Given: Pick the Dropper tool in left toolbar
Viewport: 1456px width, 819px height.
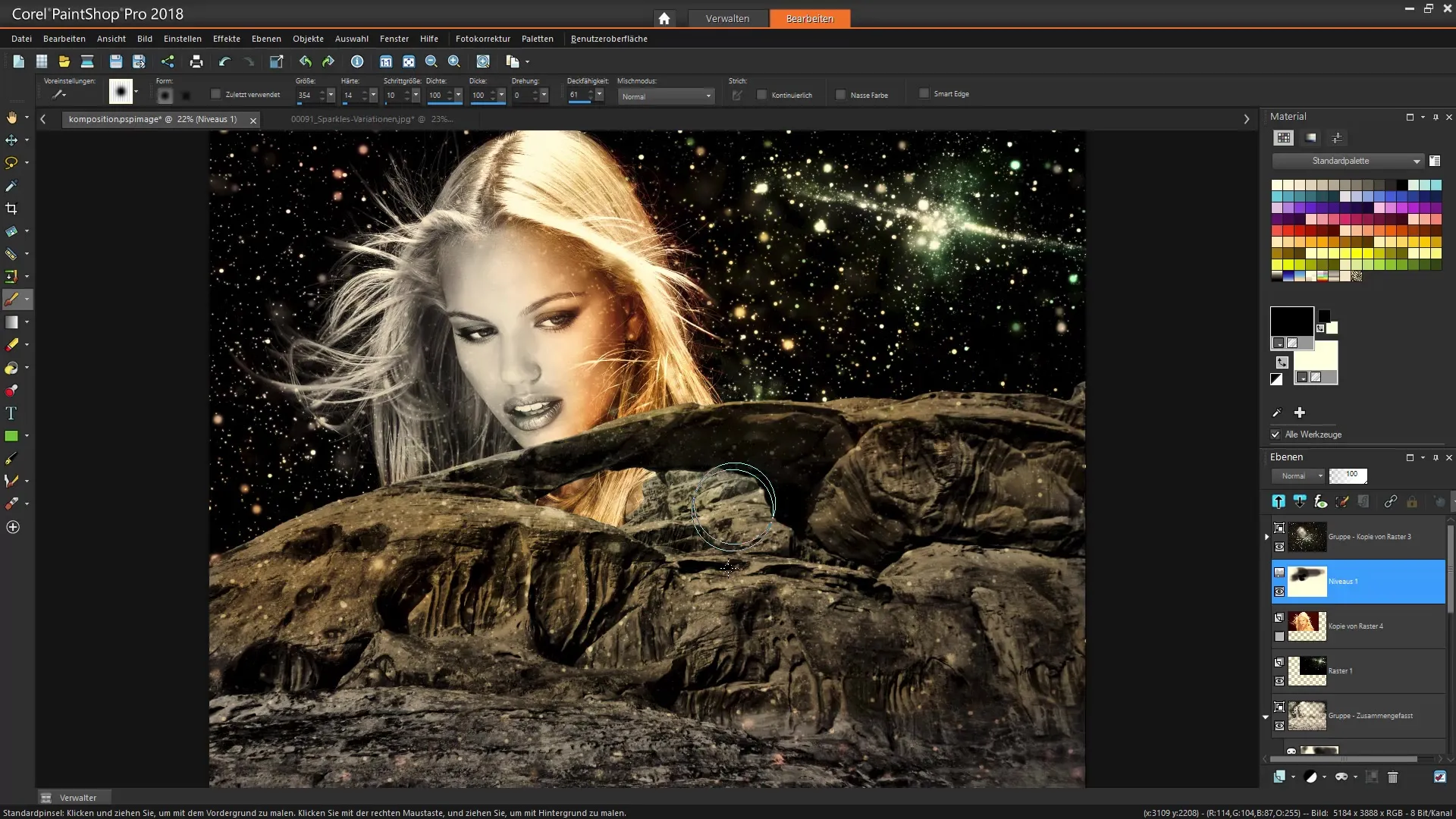Looking at the screenshot, I should (11, 186).
